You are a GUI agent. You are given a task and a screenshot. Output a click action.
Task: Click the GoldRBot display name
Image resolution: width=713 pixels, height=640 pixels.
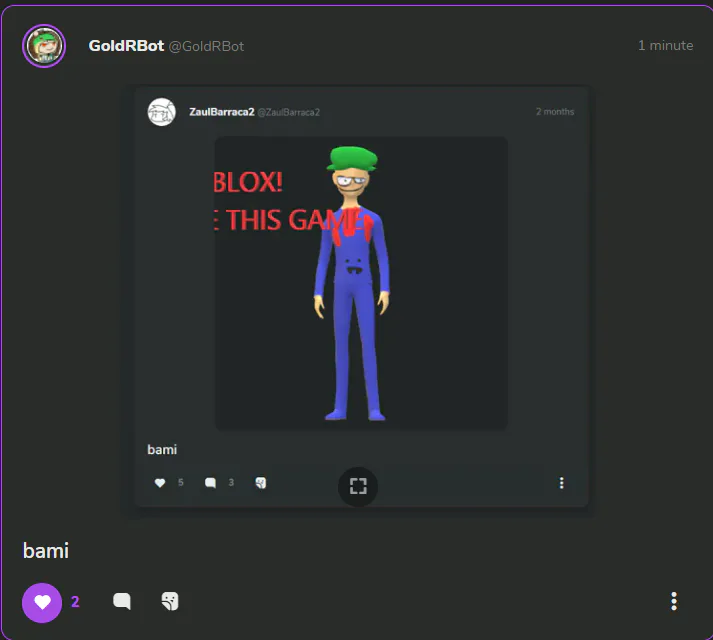pos(126,46)
